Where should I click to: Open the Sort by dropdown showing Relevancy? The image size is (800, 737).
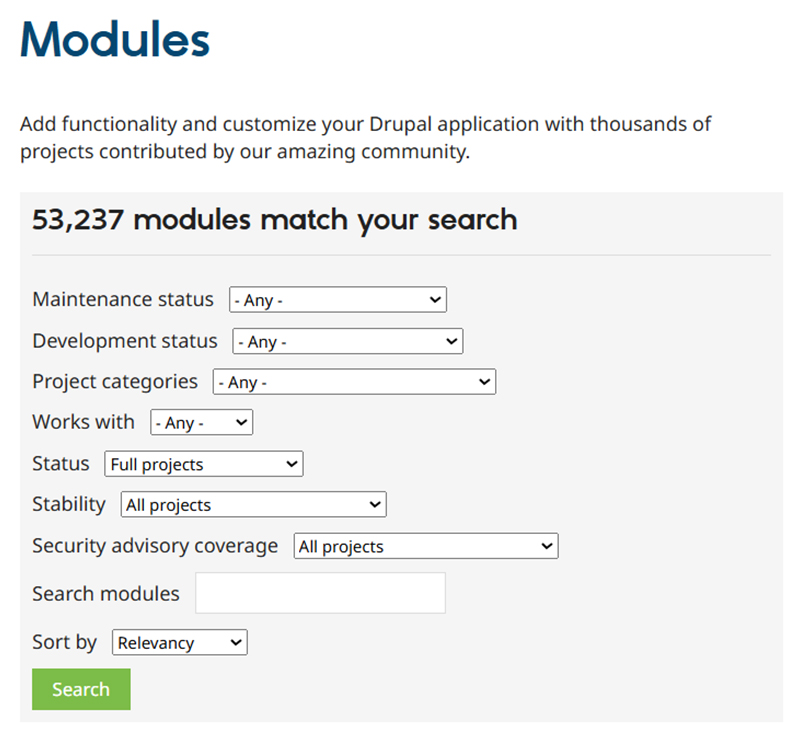(x=179, y=642)
